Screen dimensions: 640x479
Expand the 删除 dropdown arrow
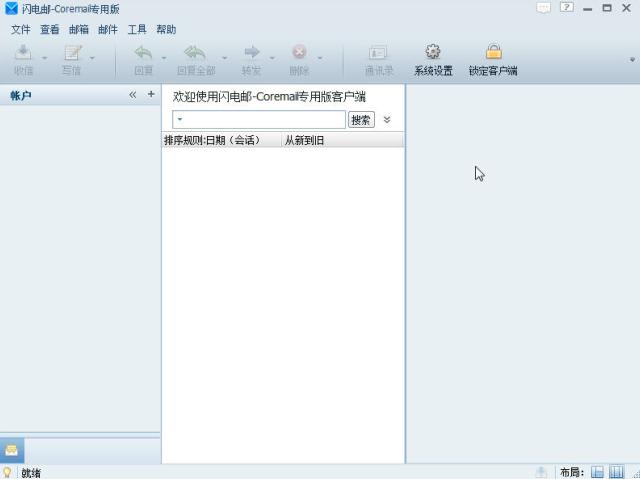[320, 58]
